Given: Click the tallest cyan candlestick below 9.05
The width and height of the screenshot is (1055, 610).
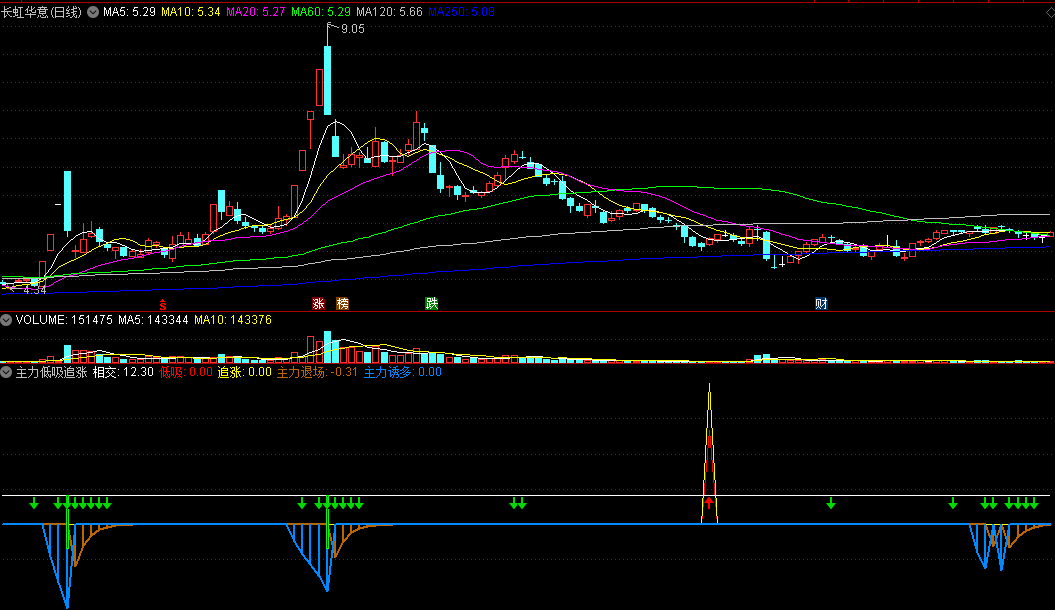Looking at the screenshot, I should 328,80.
